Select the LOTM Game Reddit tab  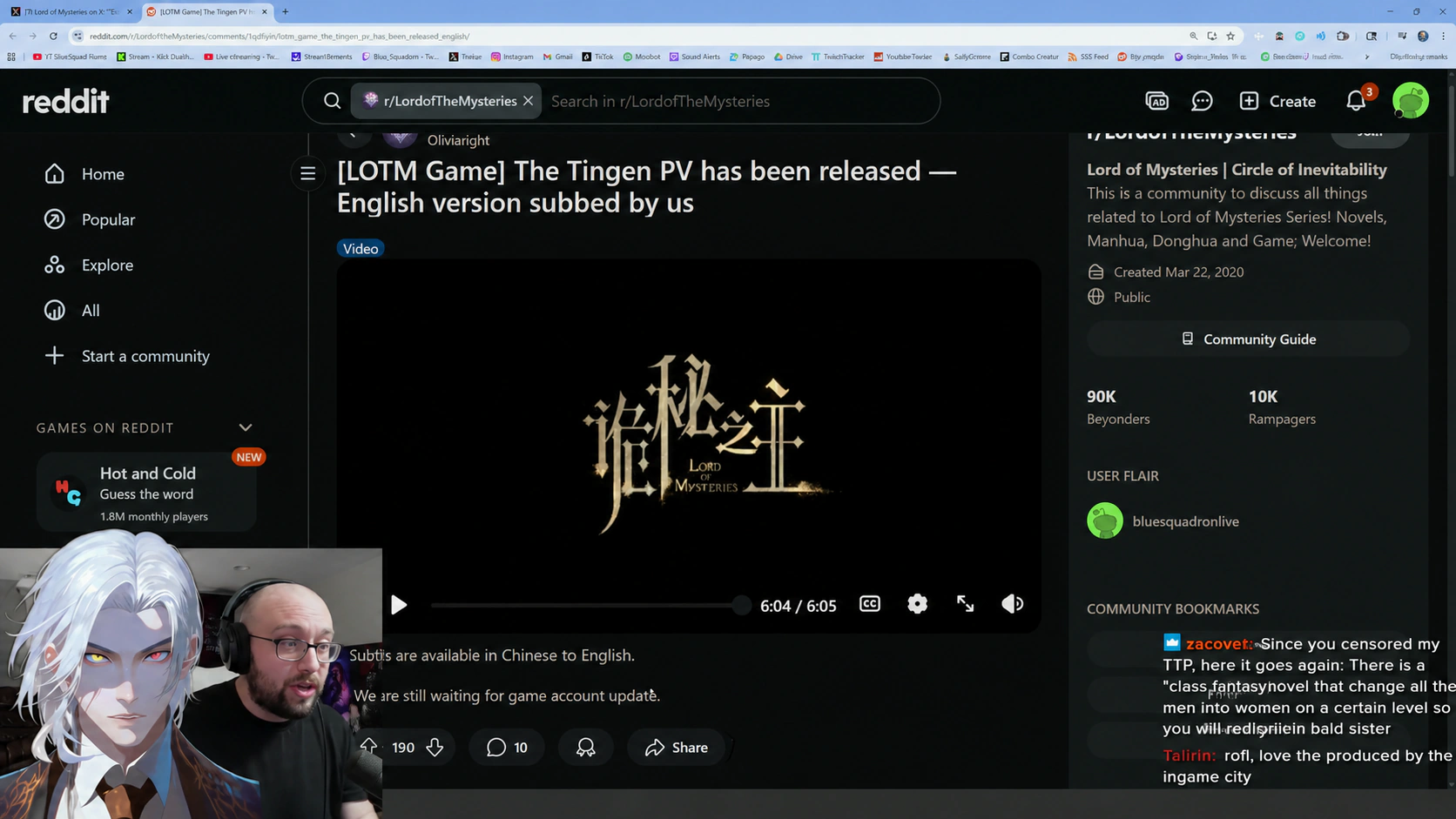pyautogui.click(x=207, y=11)
